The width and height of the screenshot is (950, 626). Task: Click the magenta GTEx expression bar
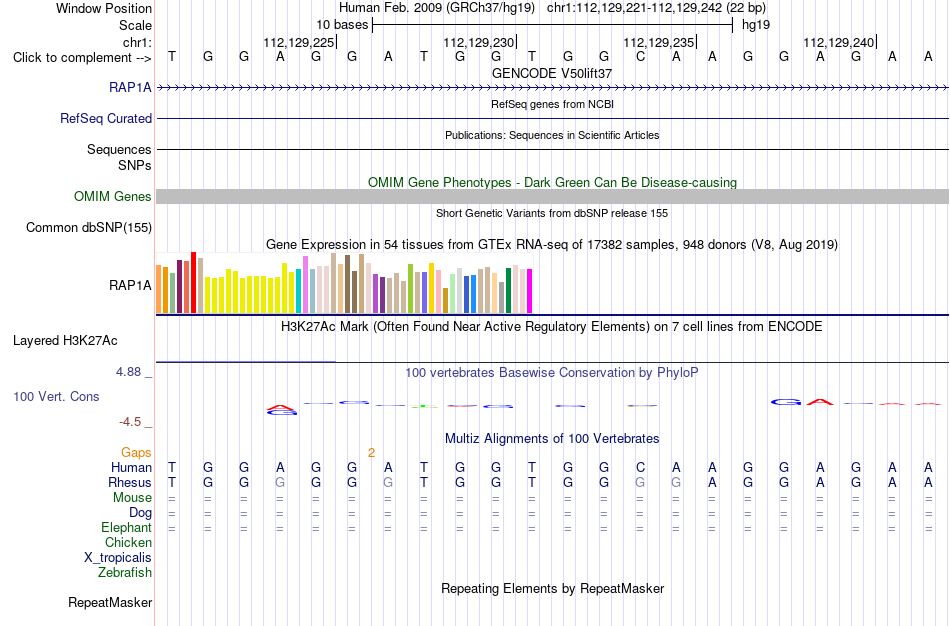[x=529, y=291]
